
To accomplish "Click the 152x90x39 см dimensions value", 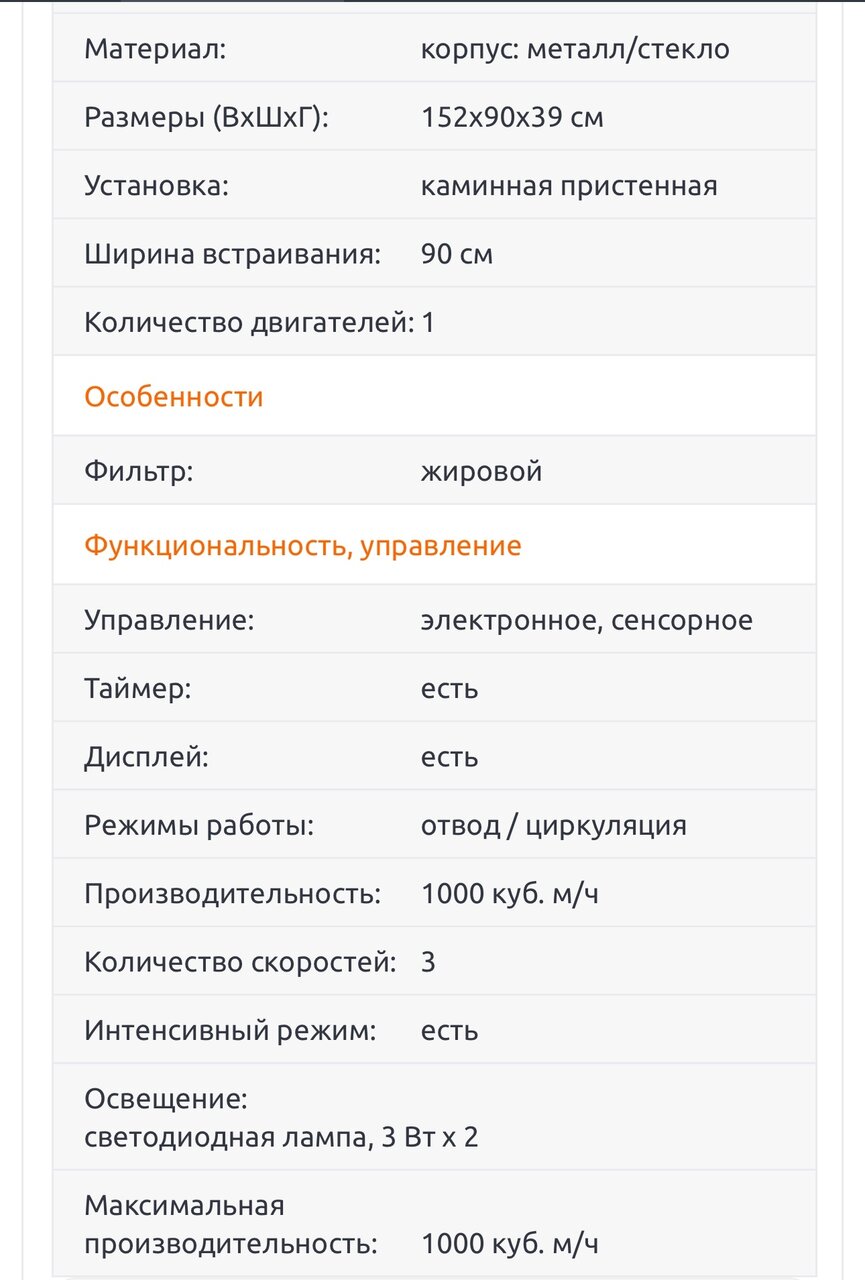I will coord(512,118).
